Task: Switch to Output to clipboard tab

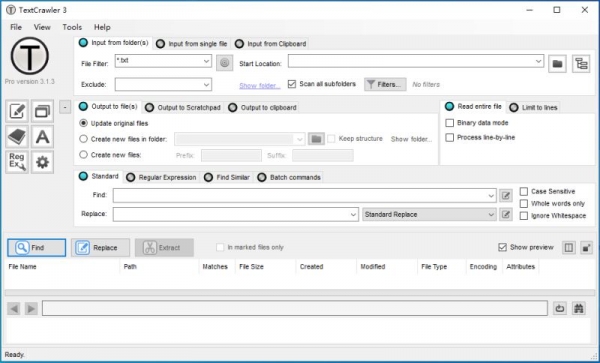Action: (262, 107)
